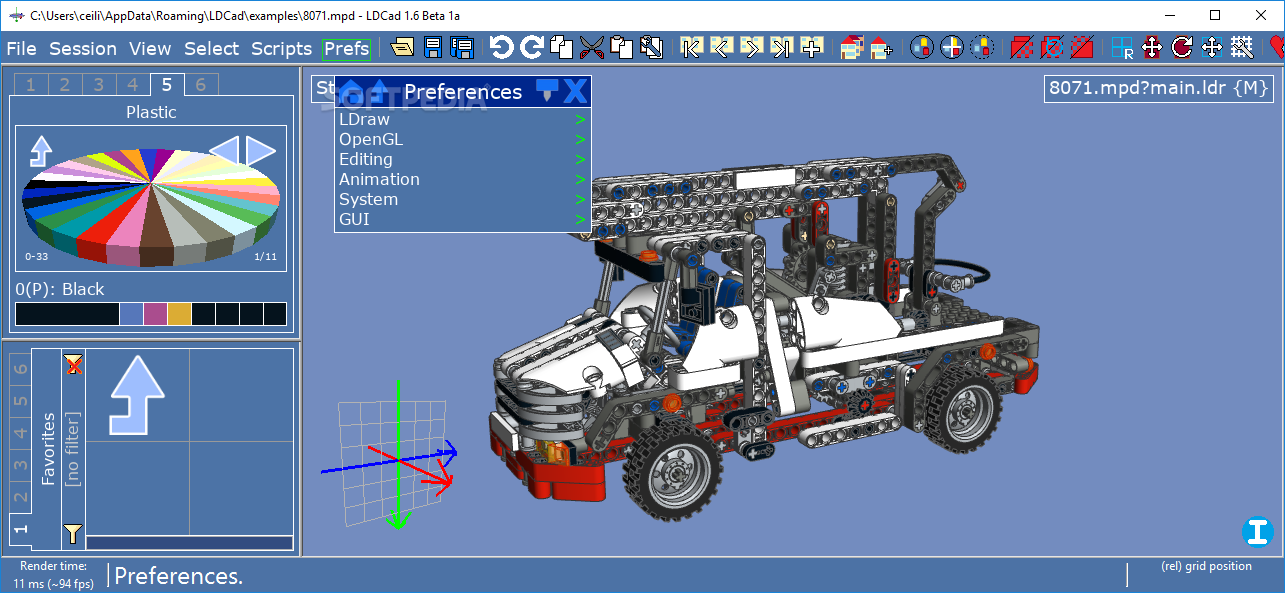
Task: Go to next color wheel page
Action: [261, 151]
